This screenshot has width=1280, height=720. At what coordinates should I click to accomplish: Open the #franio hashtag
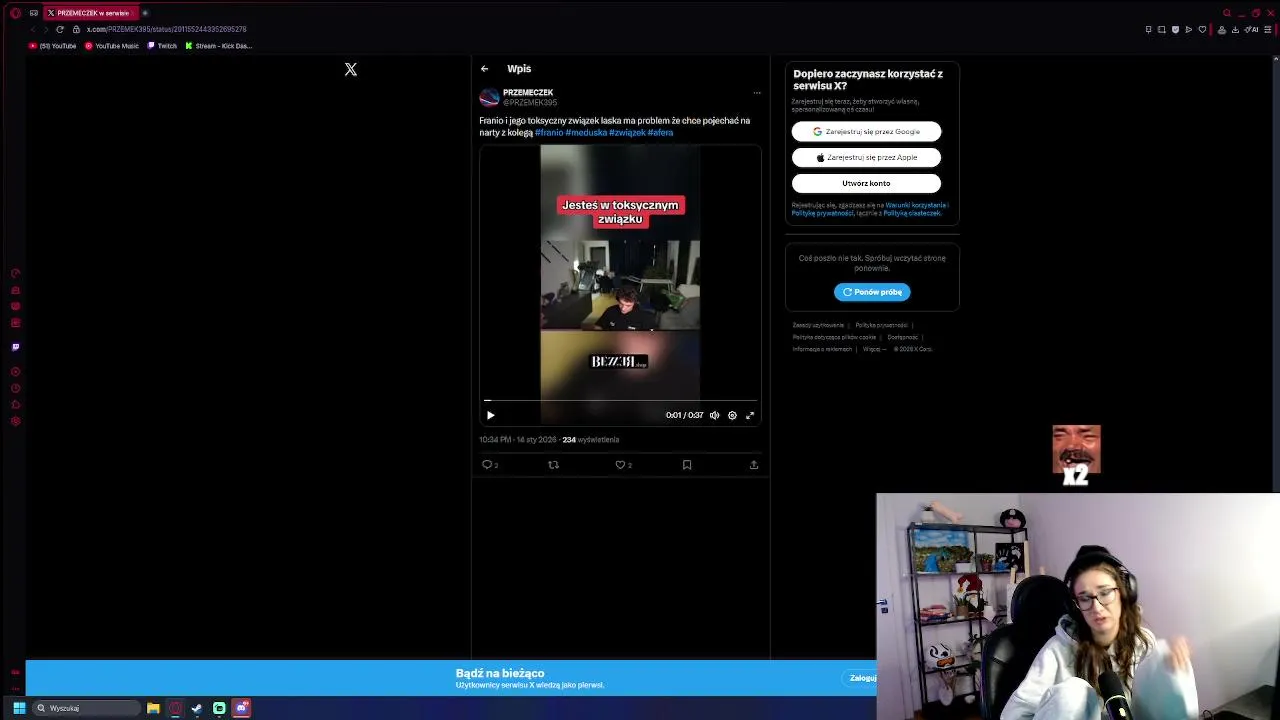click(549, 132)
